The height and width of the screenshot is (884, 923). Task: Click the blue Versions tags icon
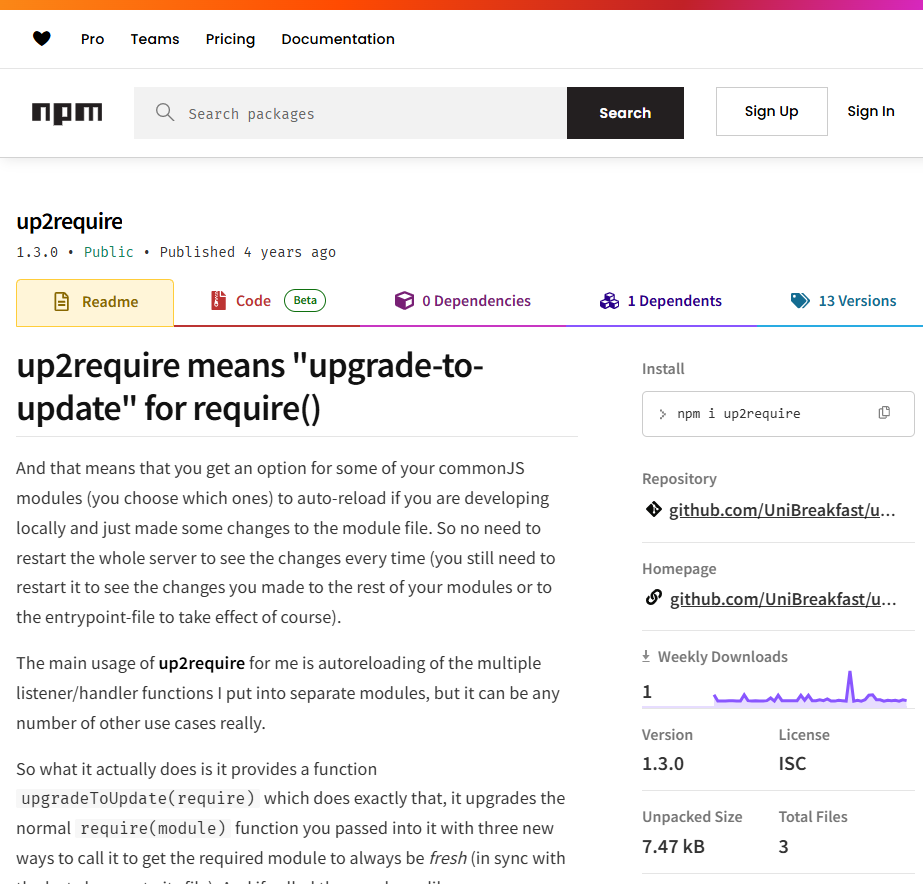pyautogui.click(x=800, y=300)
